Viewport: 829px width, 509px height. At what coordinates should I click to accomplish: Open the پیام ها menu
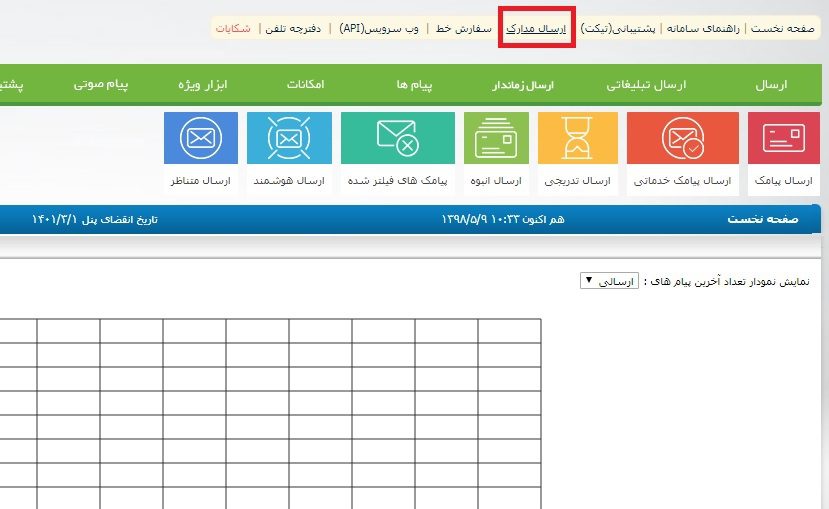[414, 85]
